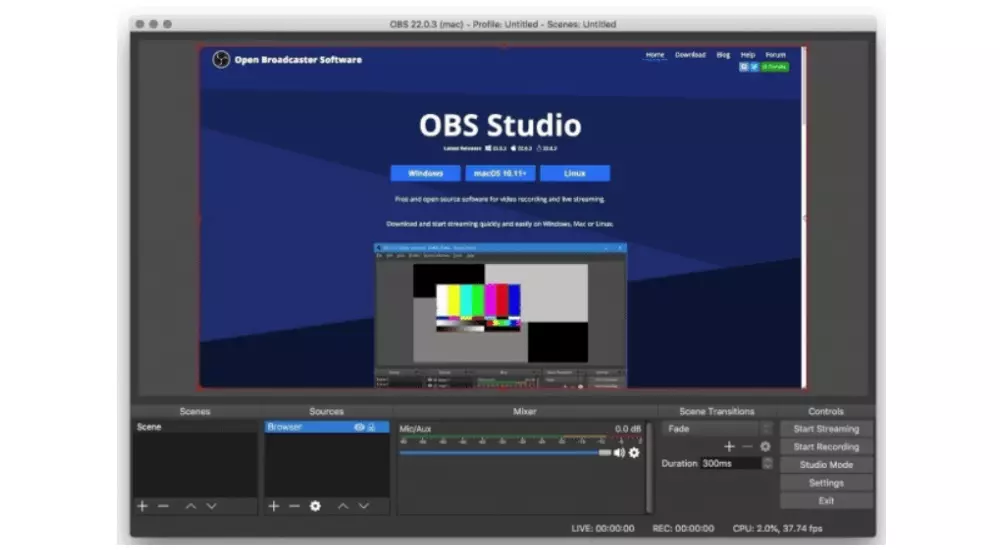Viewport: 1000px width, 550px height.
Task: Click the Mixer panel scrollbar
Action: (649, 467)
